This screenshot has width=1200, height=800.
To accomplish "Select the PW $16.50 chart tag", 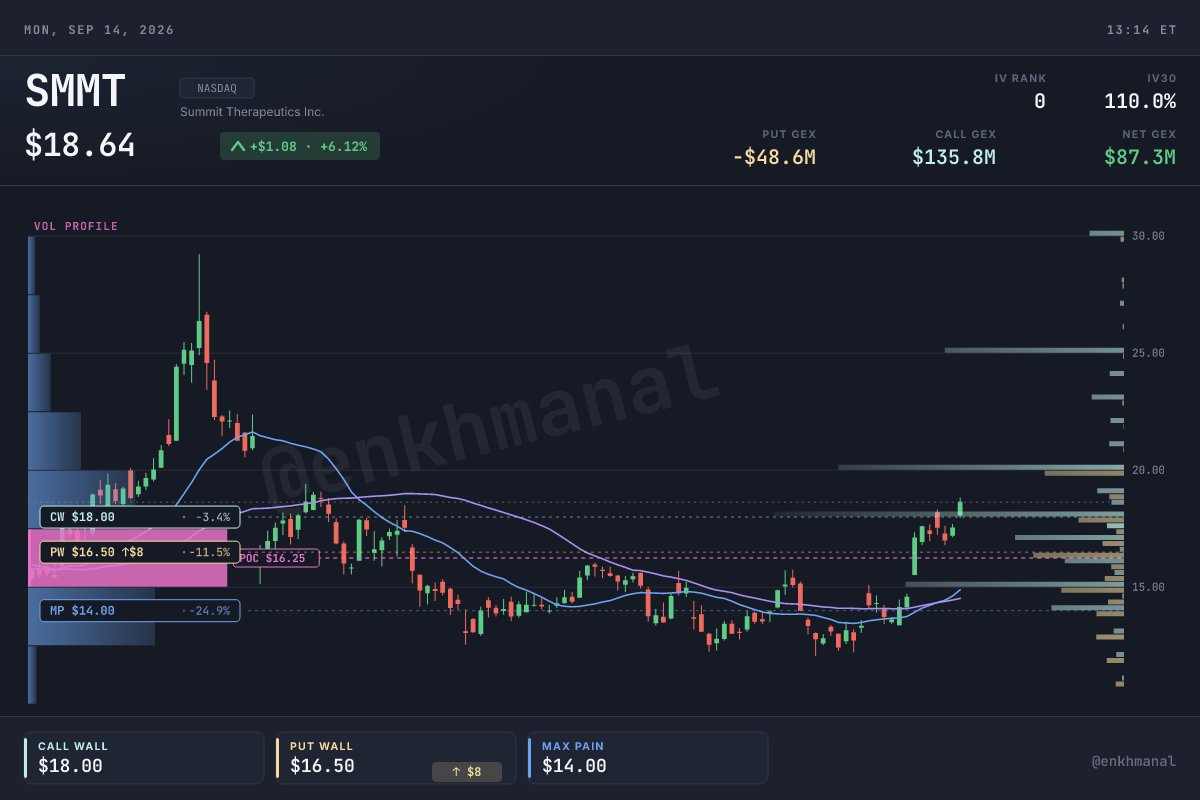I will point(140,552).
